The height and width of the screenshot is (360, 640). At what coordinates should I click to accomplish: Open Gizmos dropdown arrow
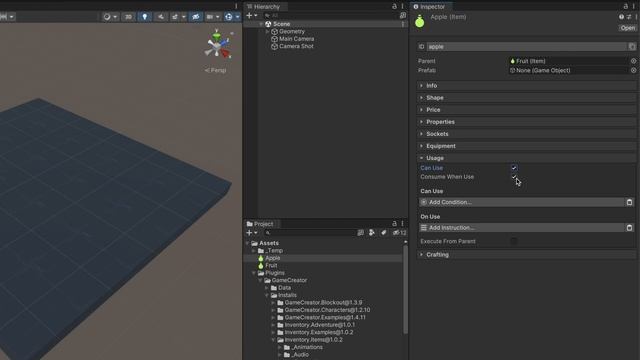click(x=238, y=17)
